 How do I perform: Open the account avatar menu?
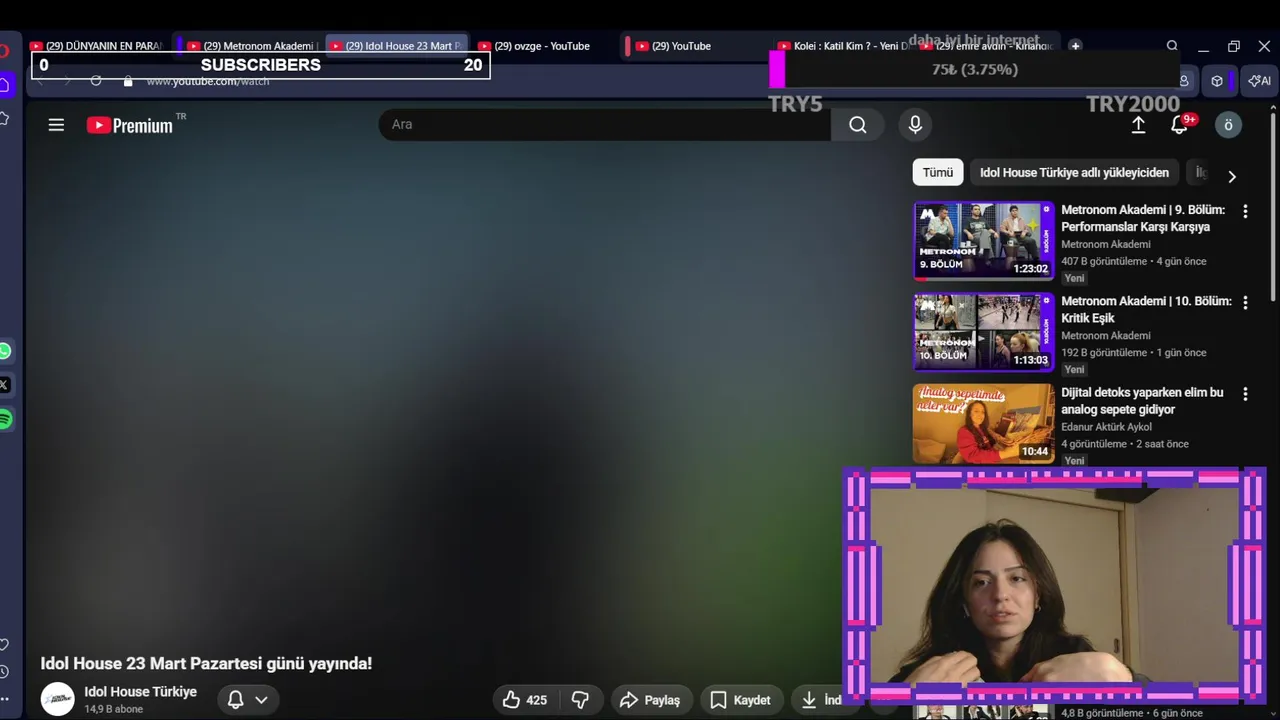coord(1228,124)
